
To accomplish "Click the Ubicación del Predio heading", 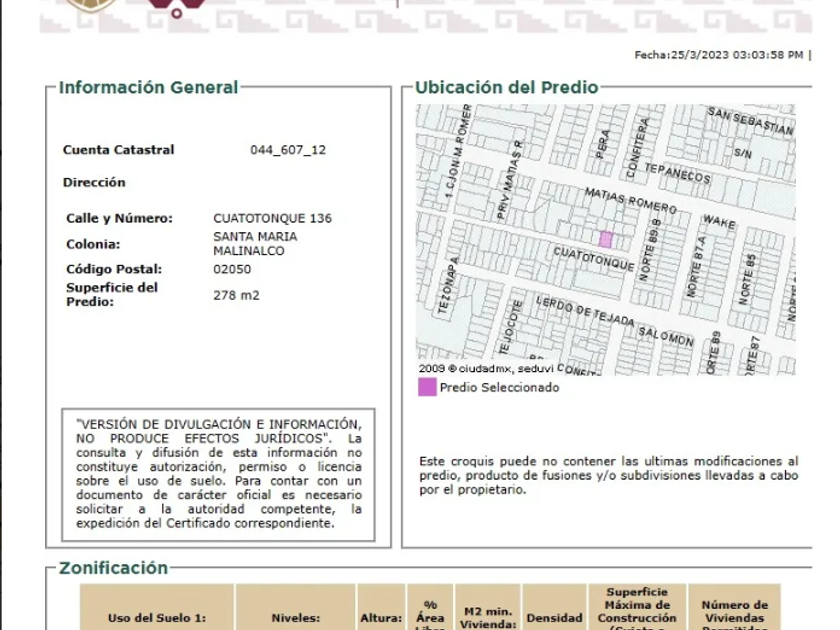I will tap(507, 87).
